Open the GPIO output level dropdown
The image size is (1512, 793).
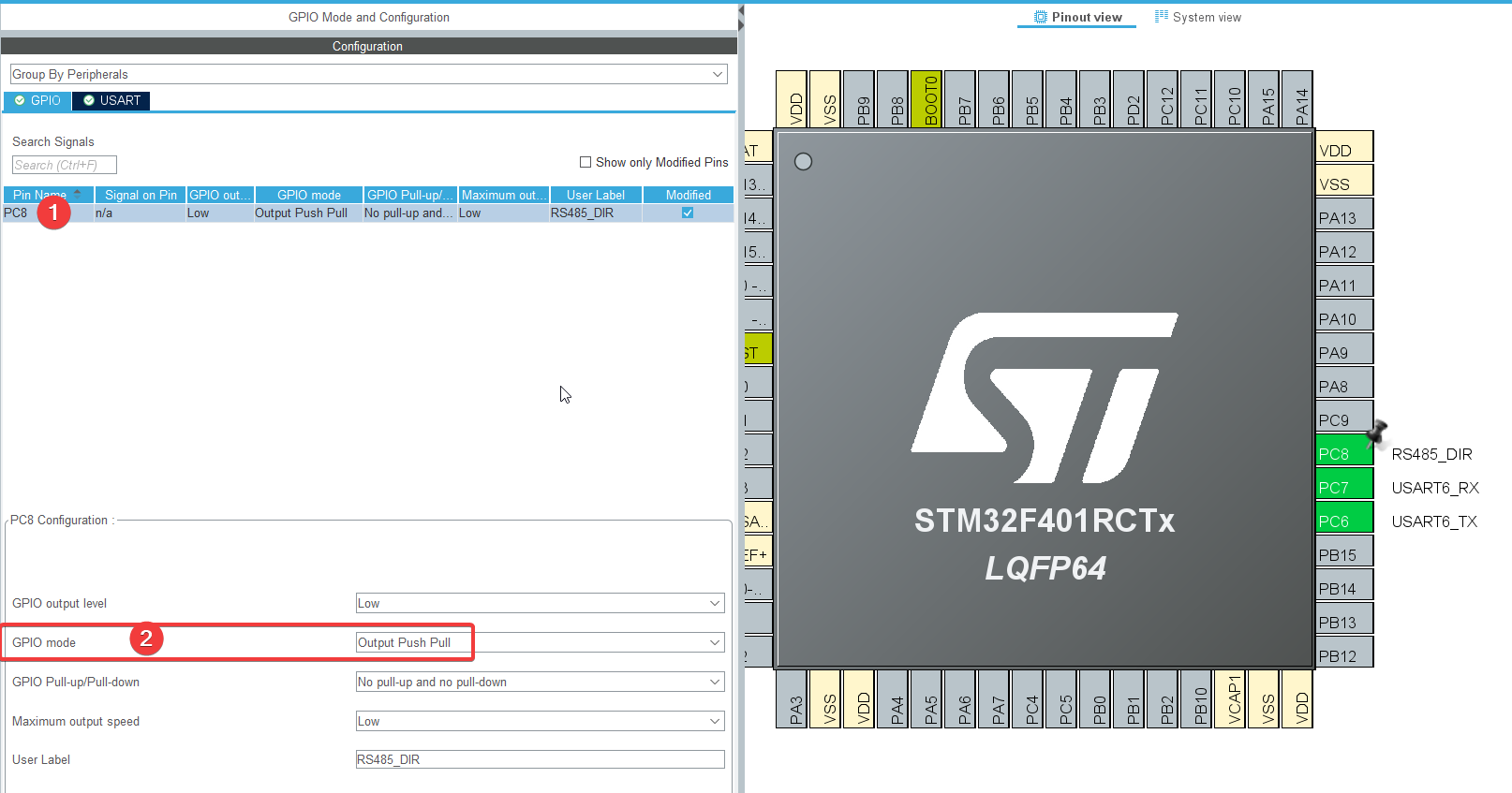pyautogui.click(x=540, y=604)
